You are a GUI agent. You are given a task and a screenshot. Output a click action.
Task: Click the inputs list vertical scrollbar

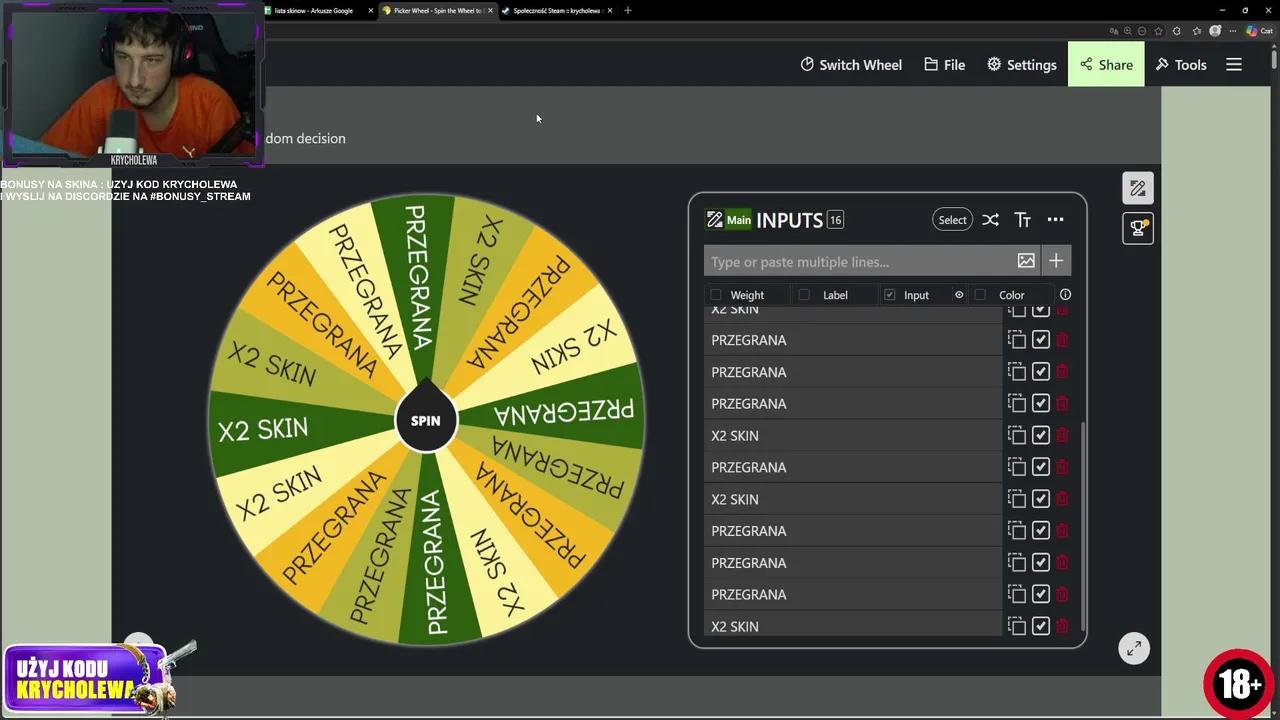click(x=1083, y=527)
